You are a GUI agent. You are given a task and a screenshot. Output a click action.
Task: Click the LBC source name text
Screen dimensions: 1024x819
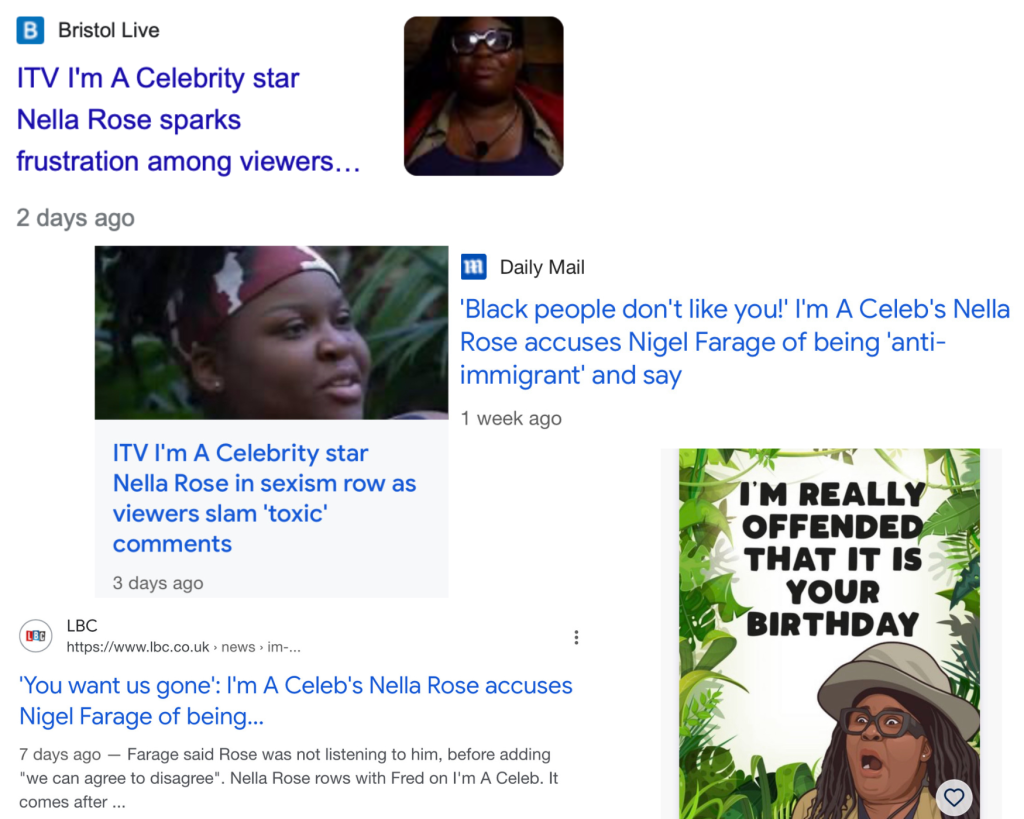coord(82,626)
